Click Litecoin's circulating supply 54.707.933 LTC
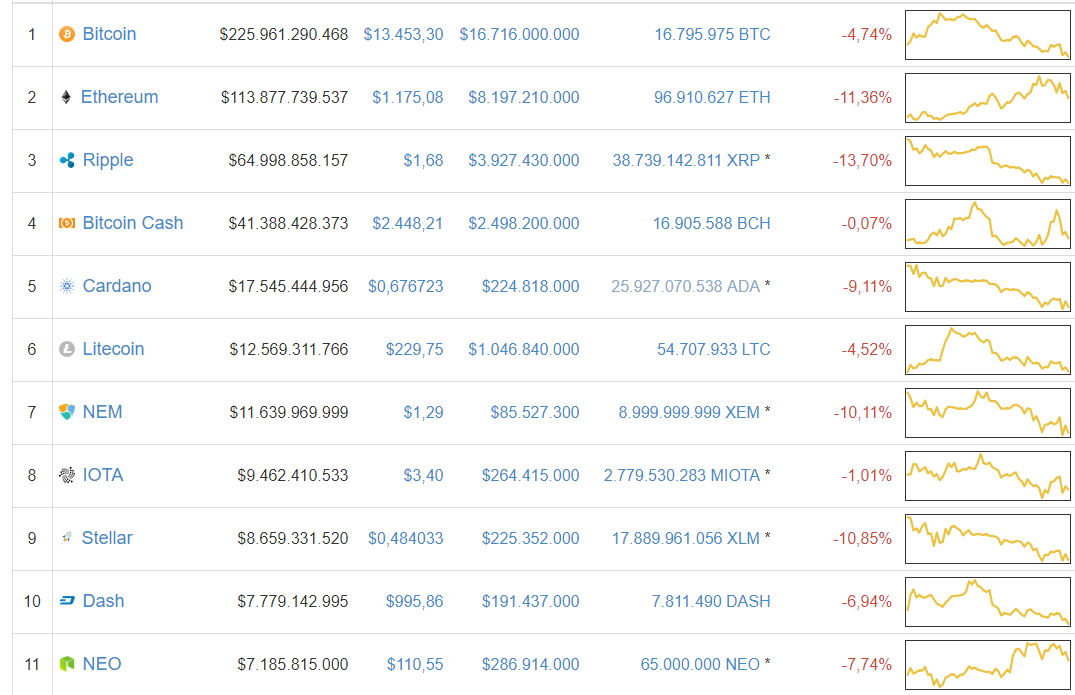The width and height of the screenshot is (1075, 695). coord(713,349)
